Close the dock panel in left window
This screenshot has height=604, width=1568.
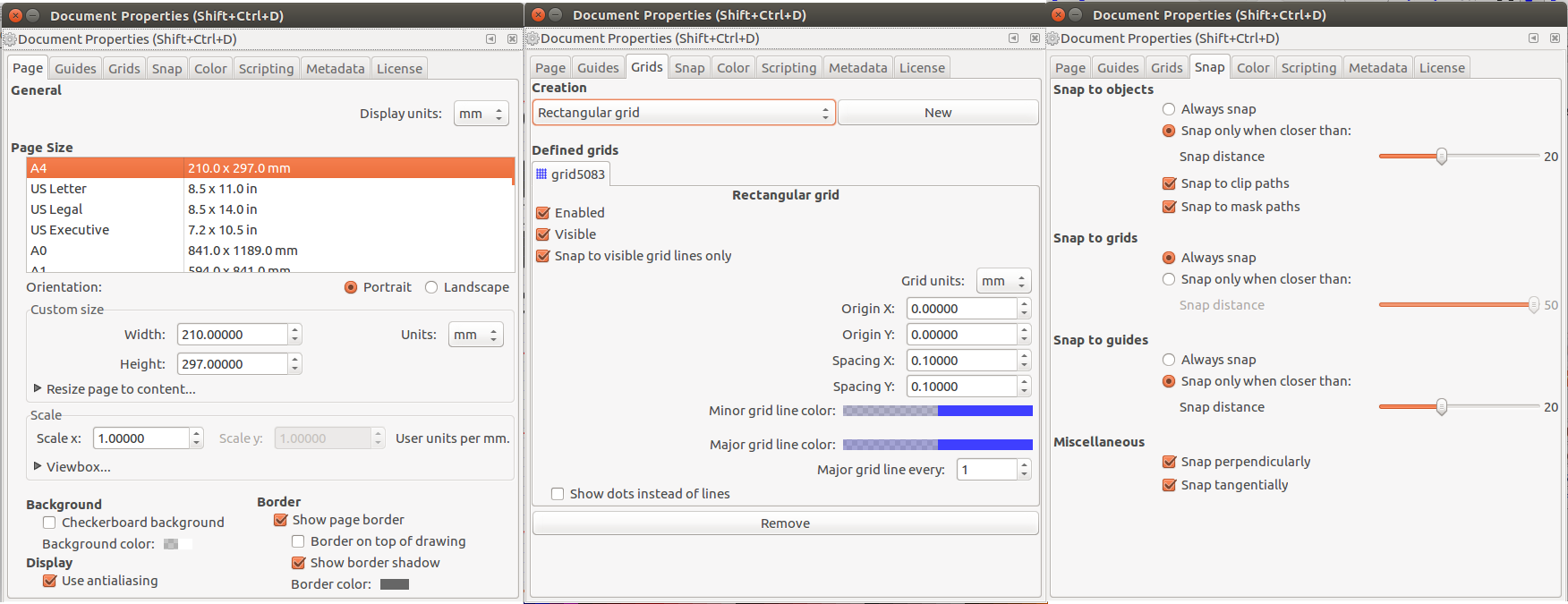(x=512, y=39)
